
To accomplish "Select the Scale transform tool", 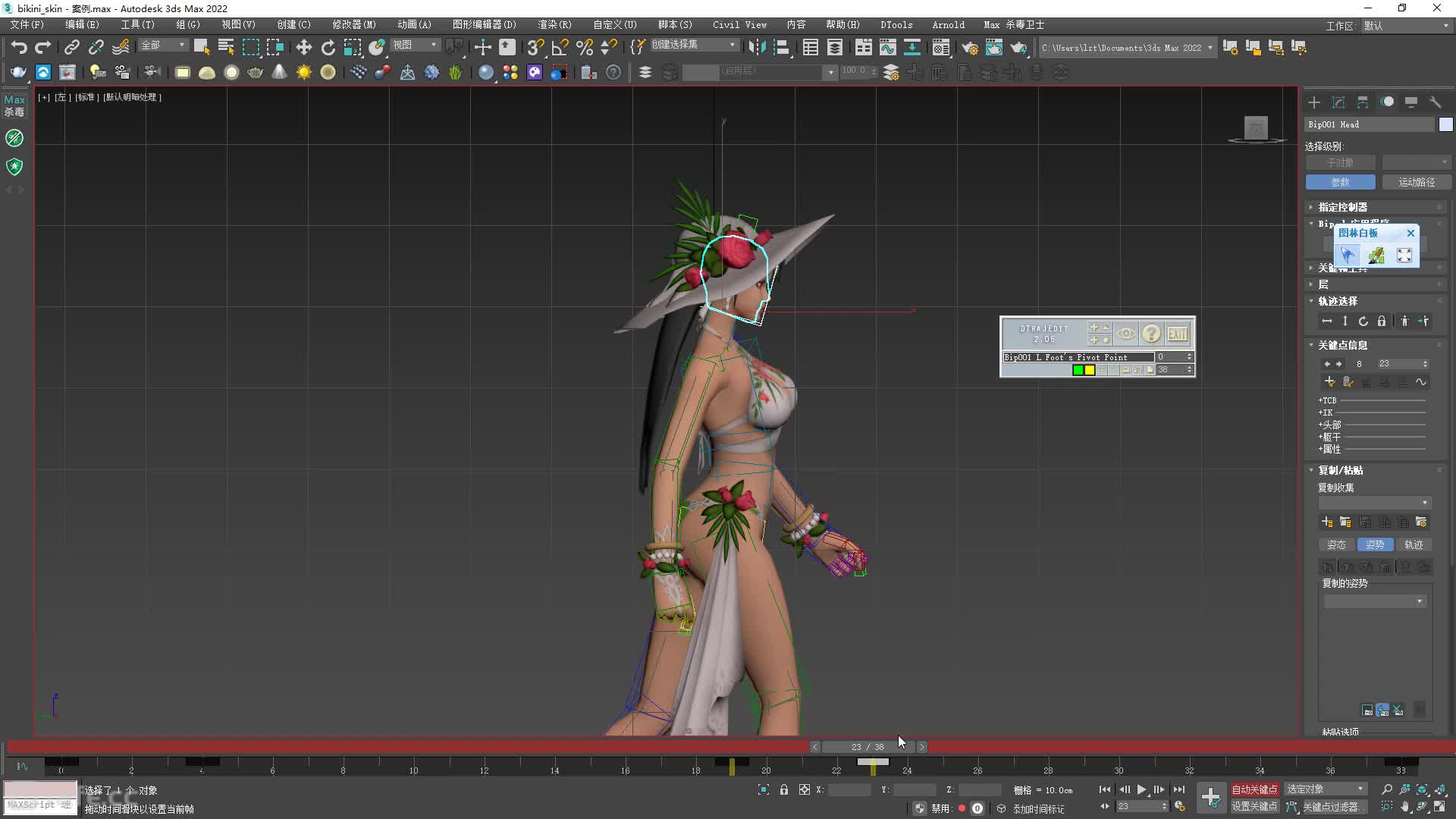I will pos(353,48).
